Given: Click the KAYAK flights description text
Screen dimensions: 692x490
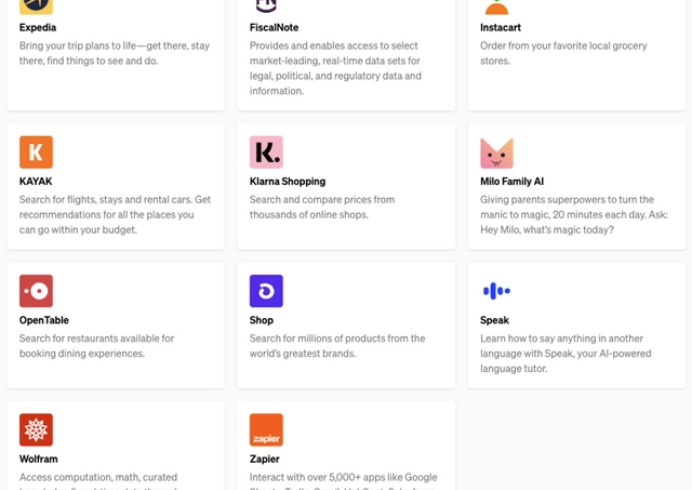Looking at the screenshot, I should (x=115, y=215).
